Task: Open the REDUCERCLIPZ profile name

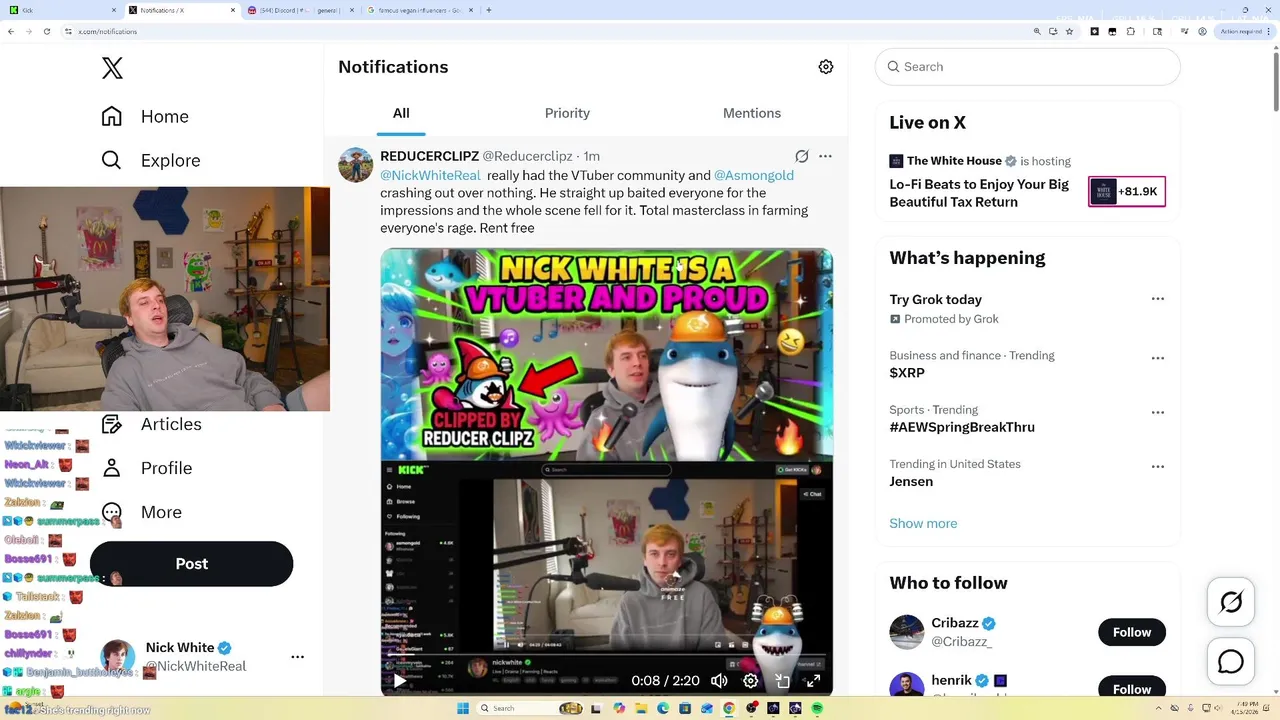Action: click(x=429, y=156)
